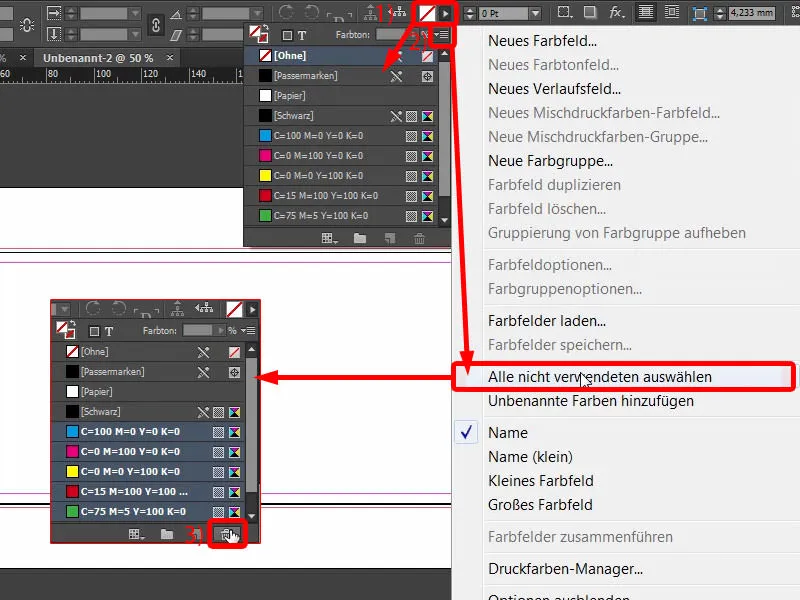Choose Neues Farbfeld... from the menu
Image resolution: width=800 pixels, height=600 pixels.
(542, 41)
